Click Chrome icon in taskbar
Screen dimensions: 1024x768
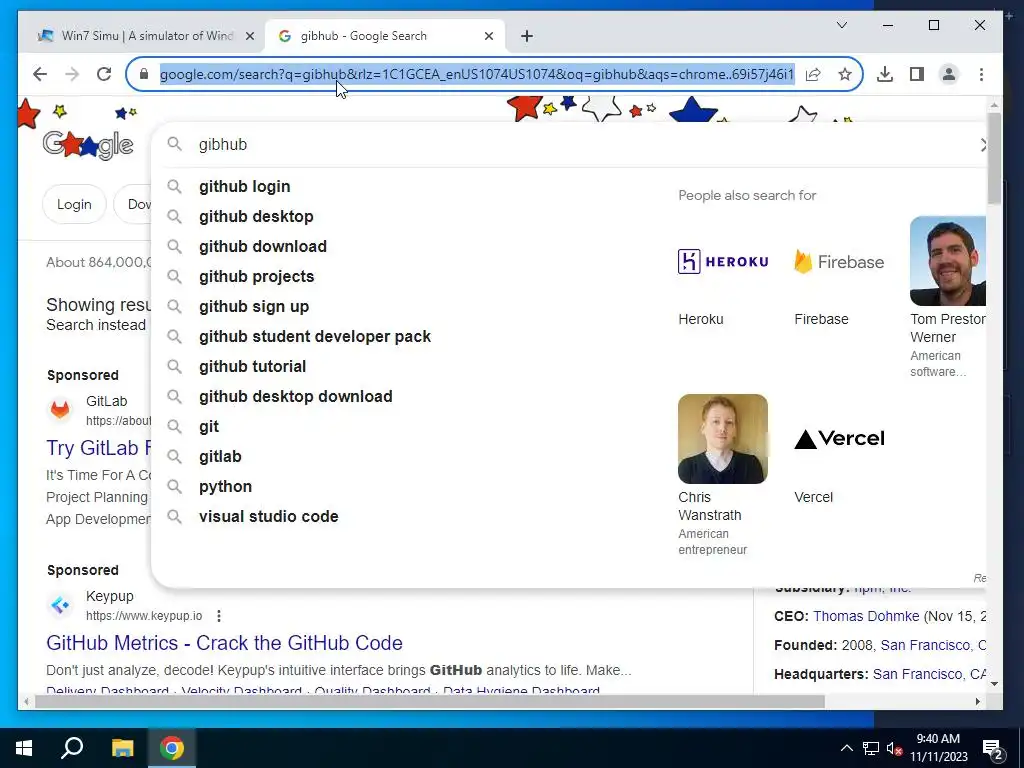(x=172, y=748)
